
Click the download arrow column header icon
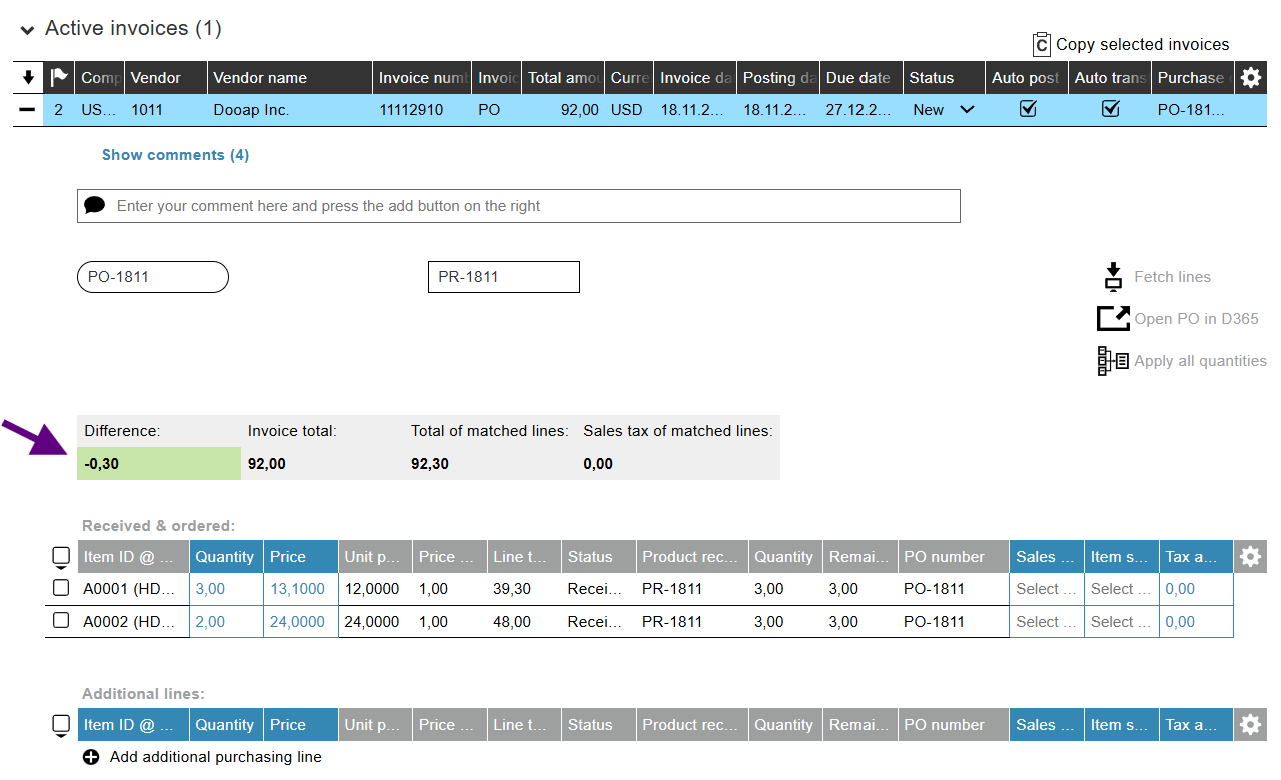(27, 77)
